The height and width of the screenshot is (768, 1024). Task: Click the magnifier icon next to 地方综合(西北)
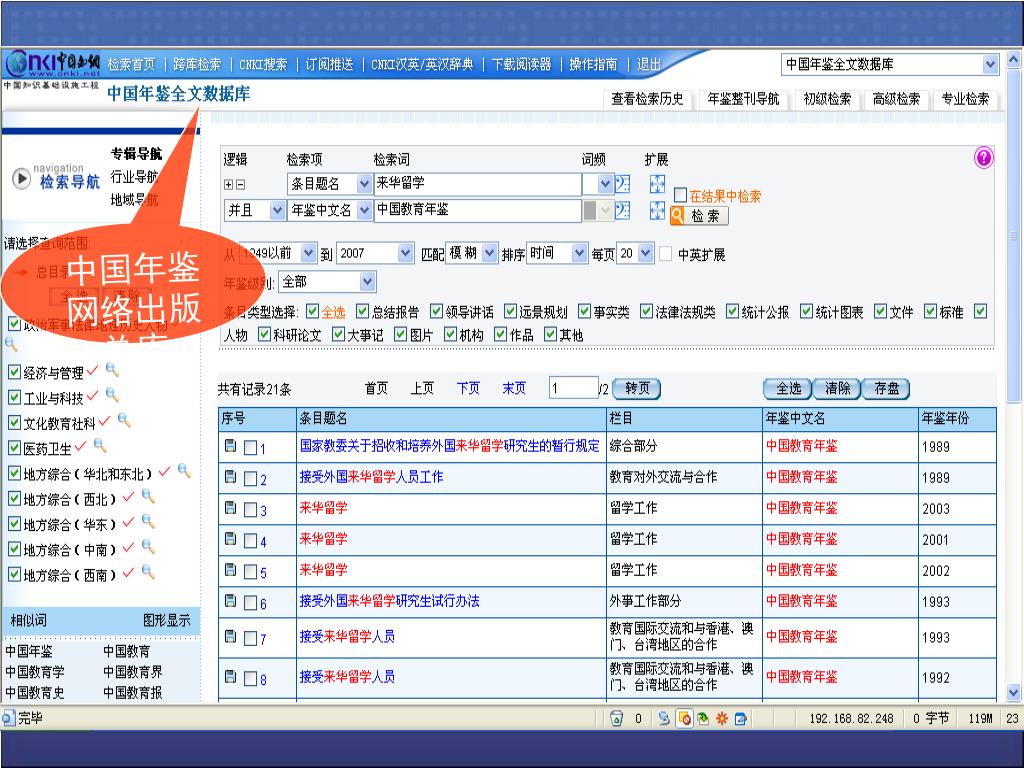point(148,496)
